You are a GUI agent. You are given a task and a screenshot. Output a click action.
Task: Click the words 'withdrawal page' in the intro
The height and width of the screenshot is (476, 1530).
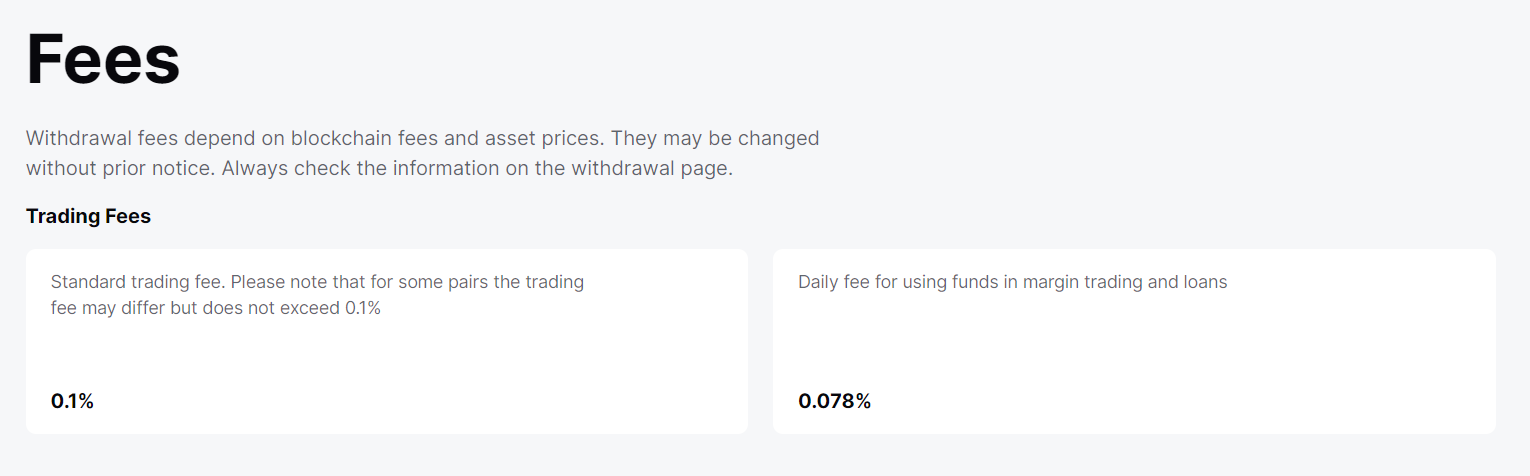click(652, 168)
